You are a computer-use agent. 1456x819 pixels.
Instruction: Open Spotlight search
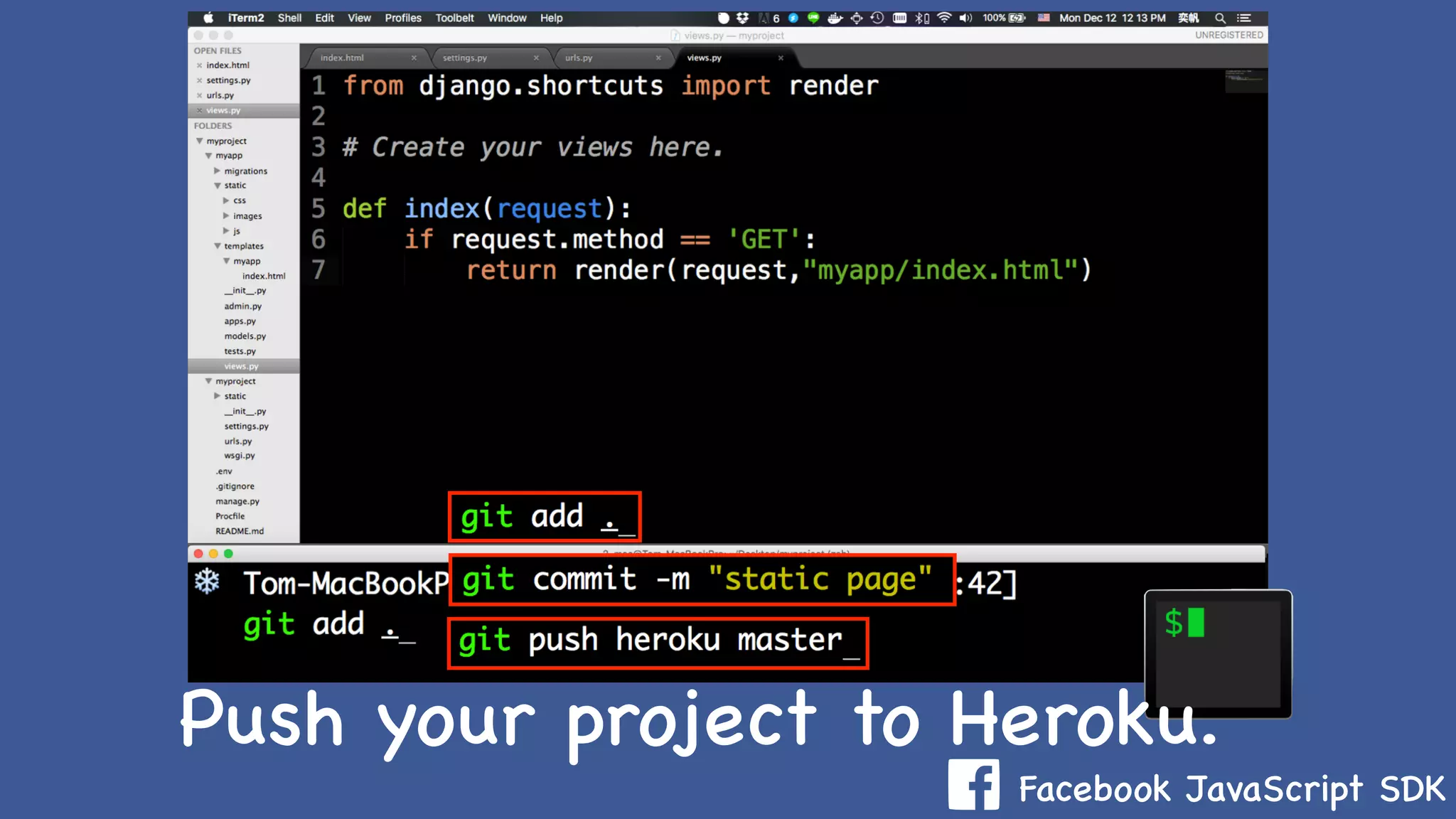pos(1220,18)
